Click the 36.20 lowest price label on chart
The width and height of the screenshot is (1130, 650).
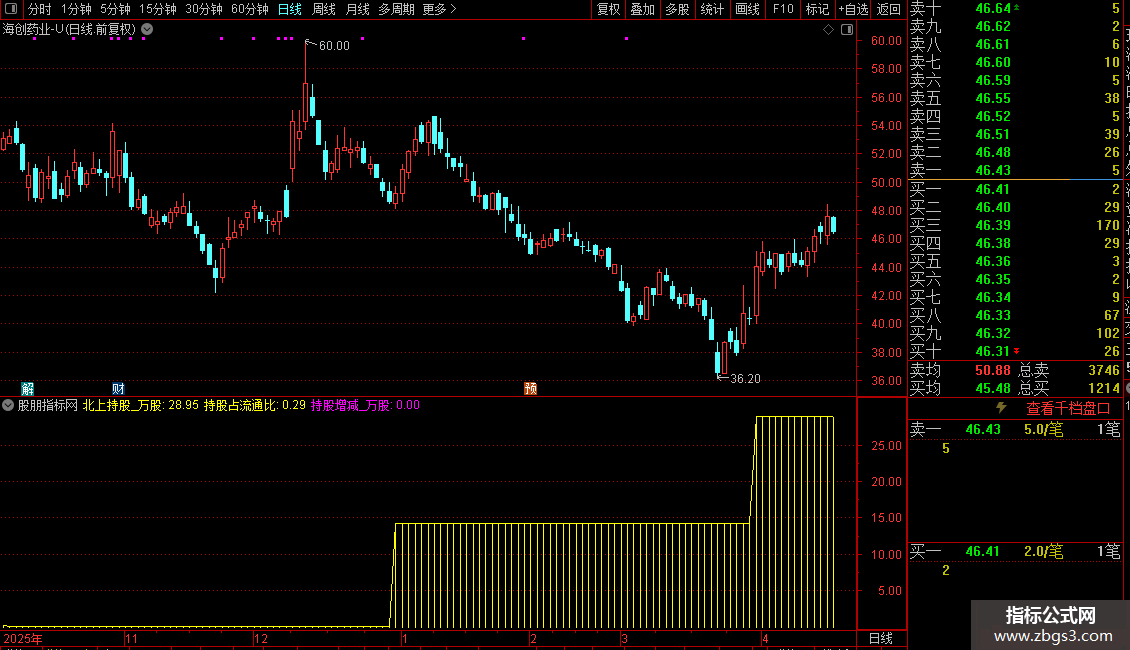(745, 379)
